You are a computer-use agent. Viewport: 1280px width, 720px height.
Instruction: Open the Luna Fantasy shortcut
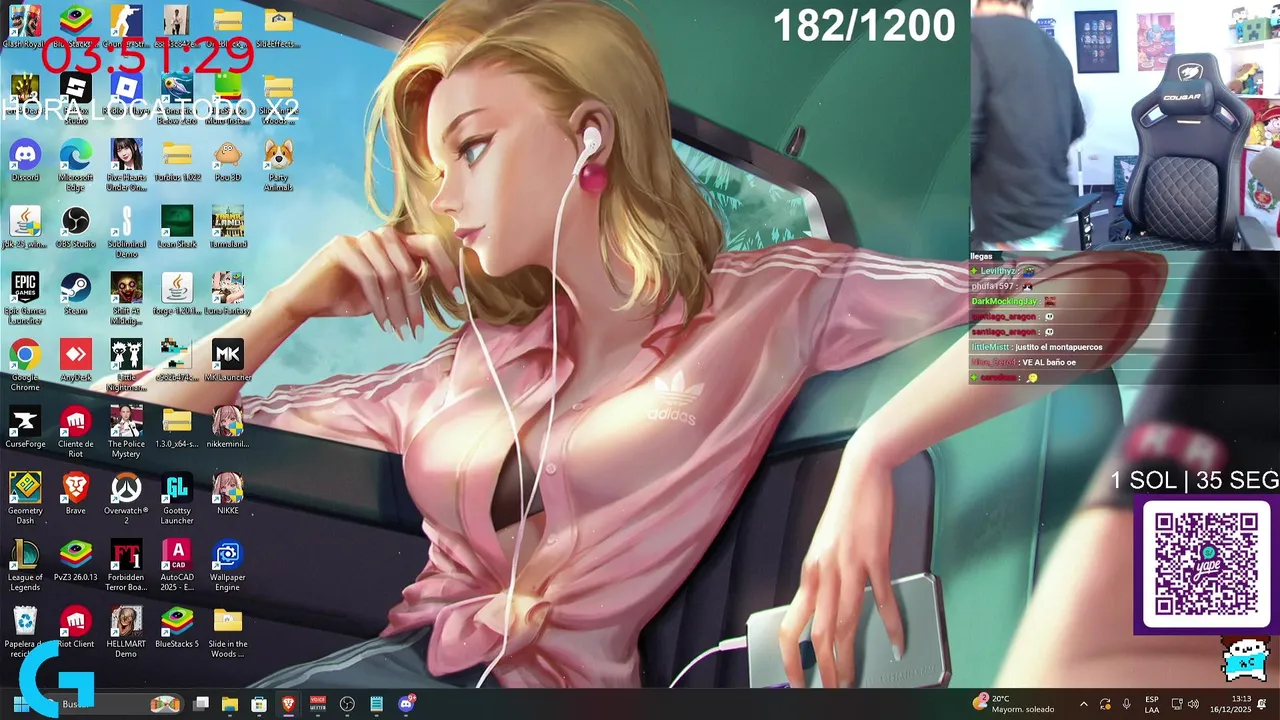[228, 293]
